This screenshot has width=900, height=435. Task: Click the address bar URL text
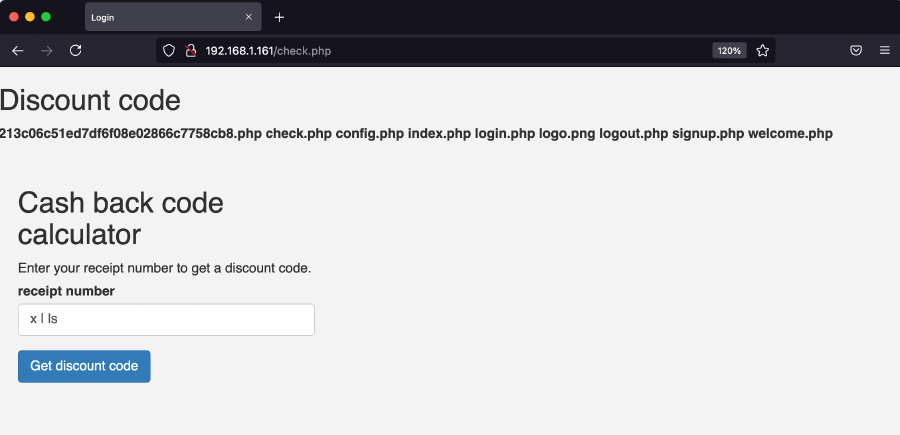click(268, 50)
